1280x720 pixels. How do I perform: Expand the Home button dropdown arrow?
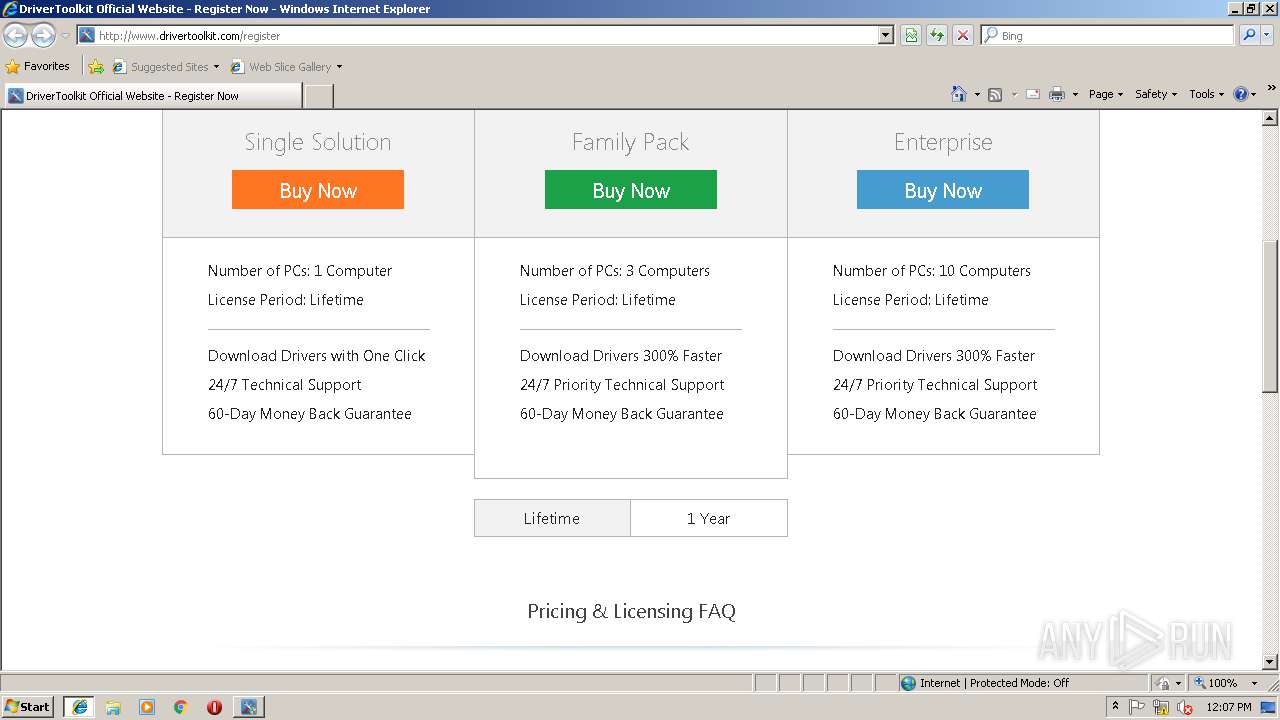977,94
